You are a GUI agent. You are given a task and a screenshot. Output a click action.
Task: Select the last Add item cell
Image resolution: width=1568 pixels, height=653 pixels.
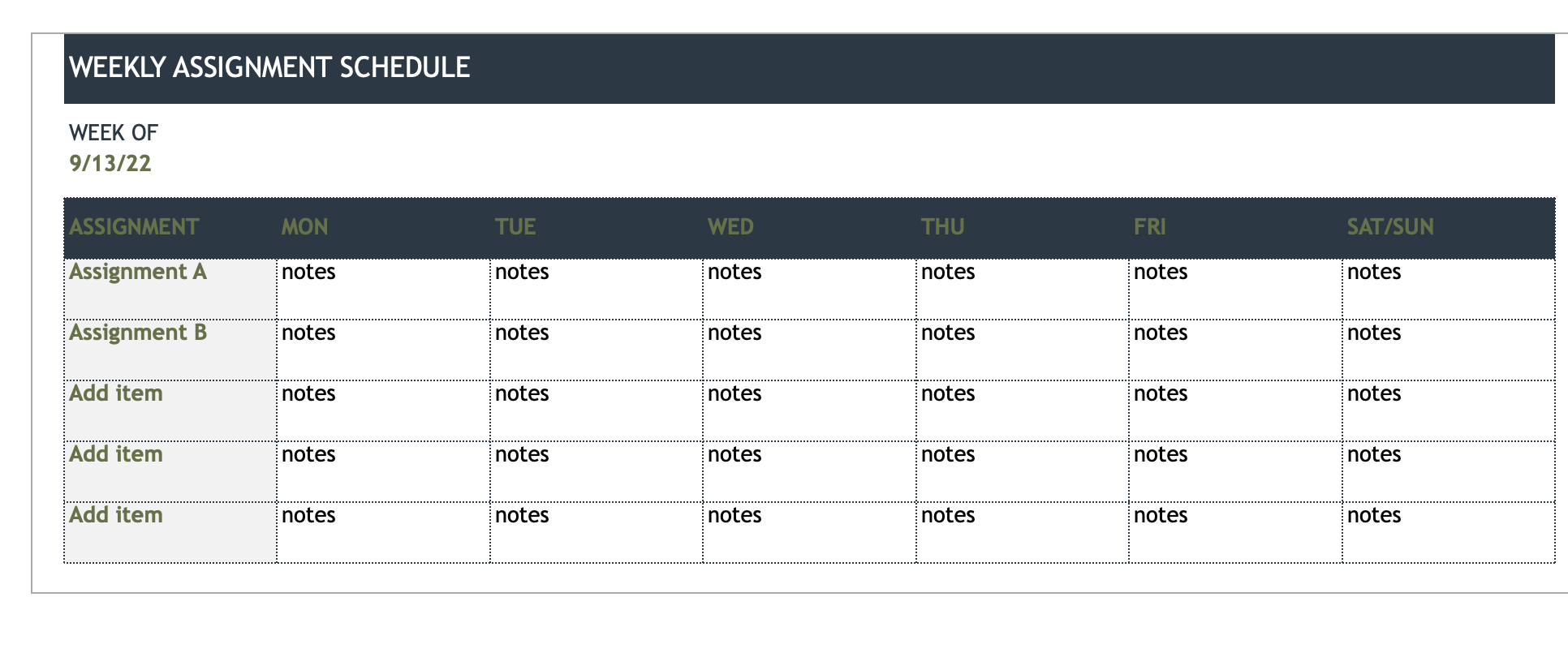click(116, 516)
